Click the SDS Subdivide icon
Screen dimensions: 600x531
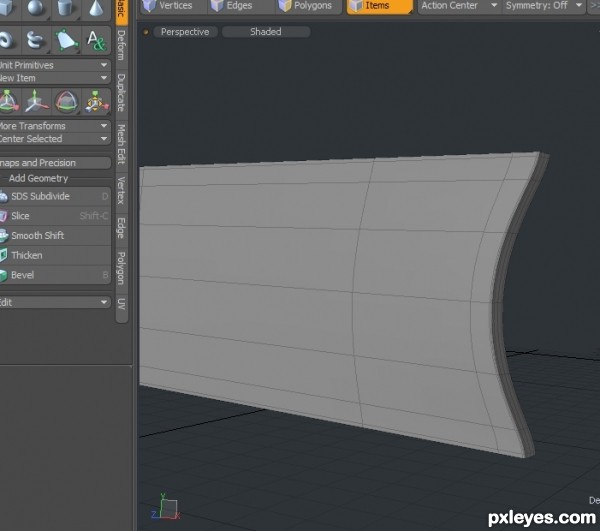pyautogui.click(x=3, y=197)
